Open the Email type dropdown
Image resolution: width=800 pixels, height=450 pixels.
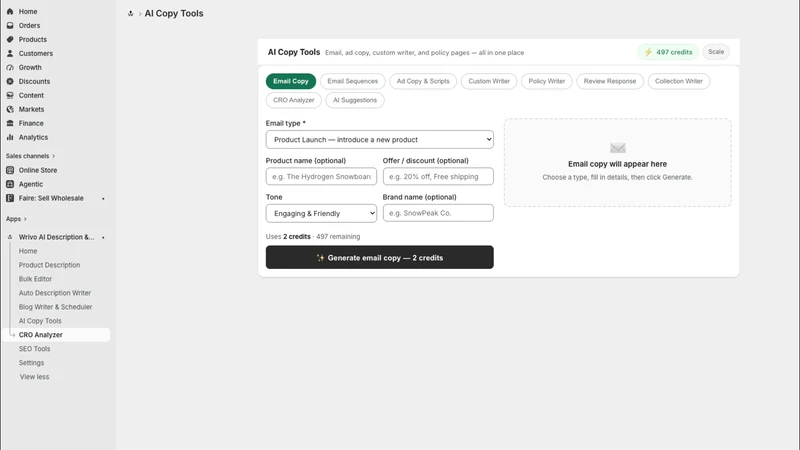(x=380, y=139)
